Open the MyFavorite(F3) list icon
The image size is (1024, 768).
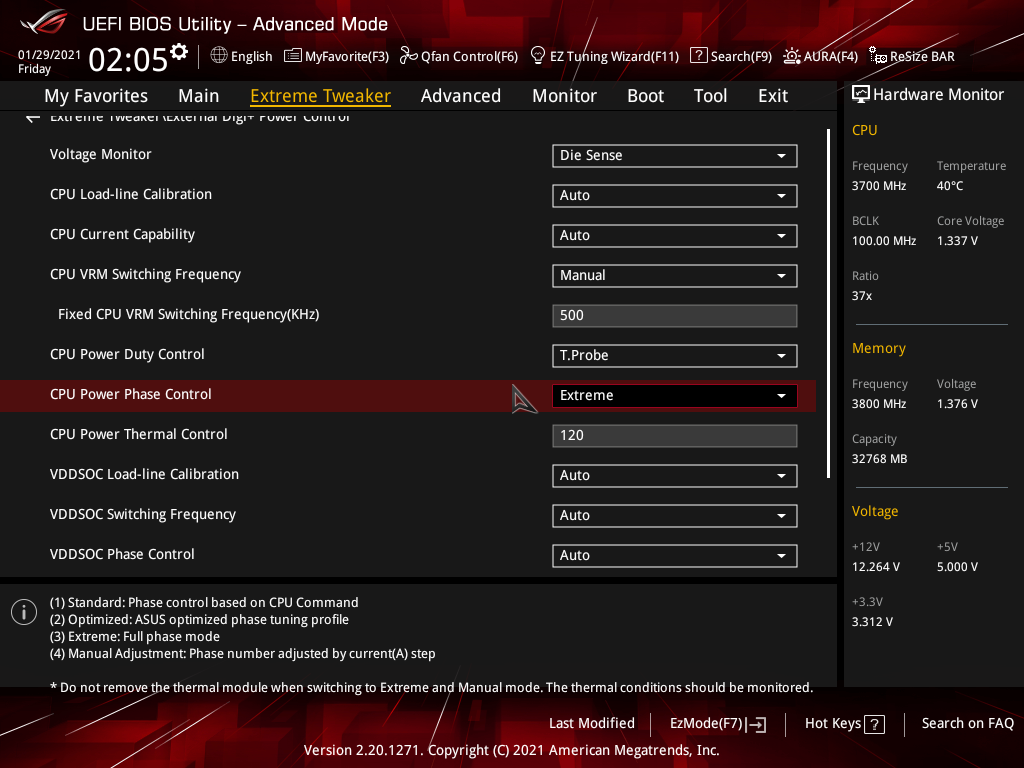click(293, 56)
